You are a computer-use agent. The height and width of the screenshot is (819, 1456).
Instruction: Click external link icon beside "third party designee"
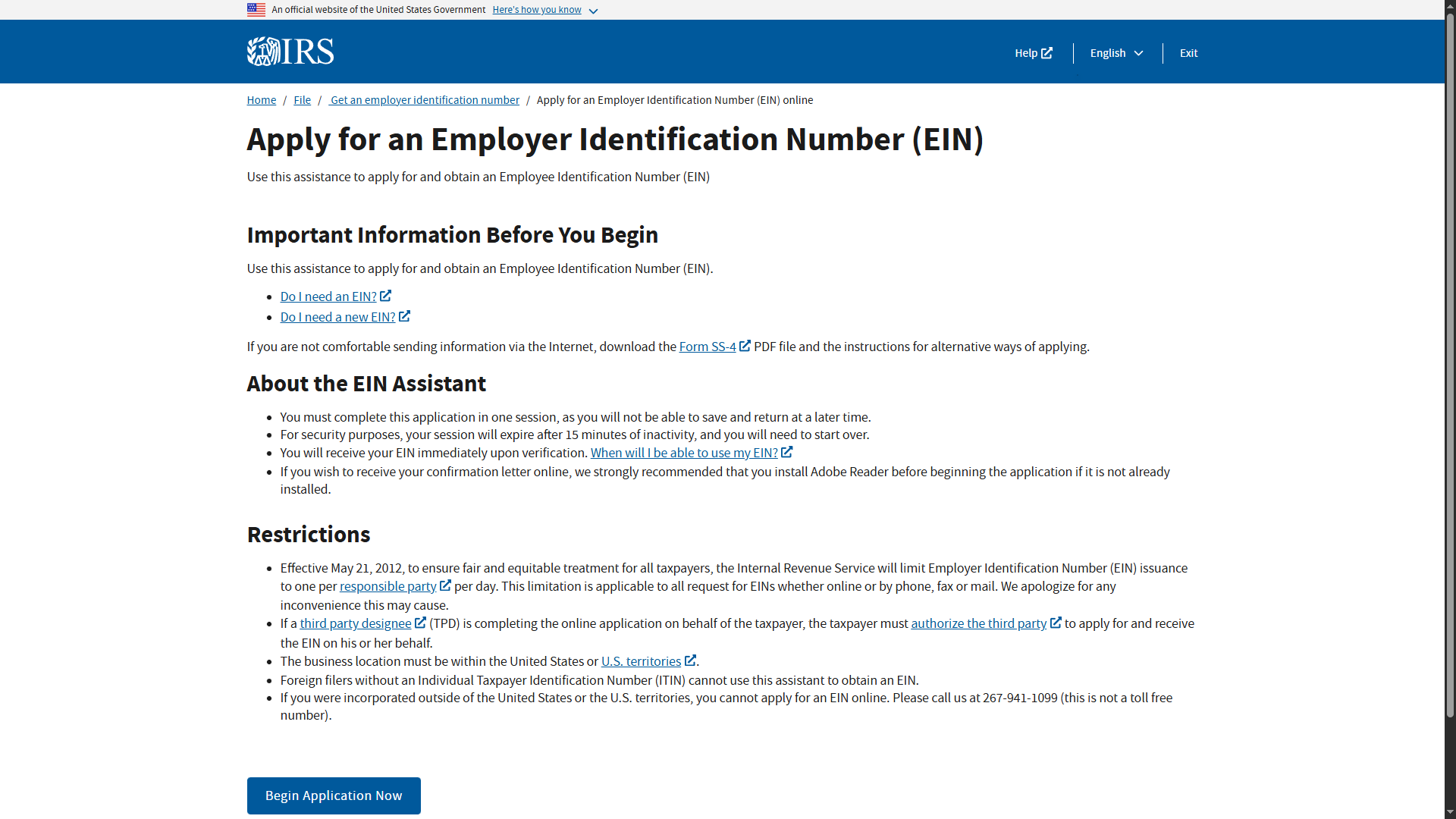422,623
